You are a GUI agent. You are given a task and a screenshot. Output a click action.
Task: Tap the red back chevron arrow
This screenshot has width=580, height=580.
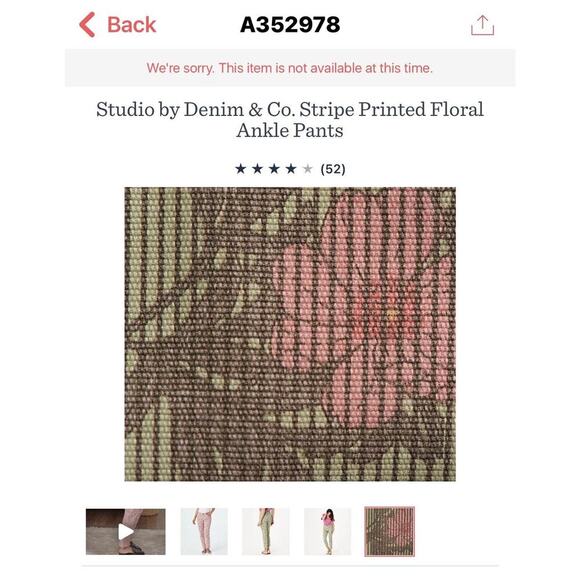click(x=87, y=25)
